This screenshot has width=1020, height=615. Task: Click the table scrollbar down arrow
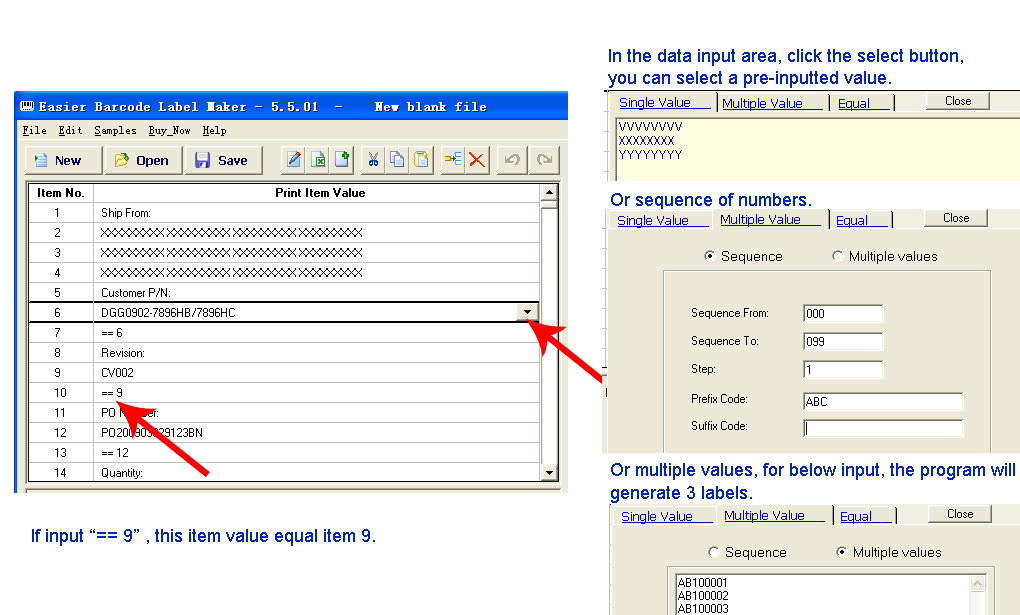pyautogui.click(x=548, y=472)
